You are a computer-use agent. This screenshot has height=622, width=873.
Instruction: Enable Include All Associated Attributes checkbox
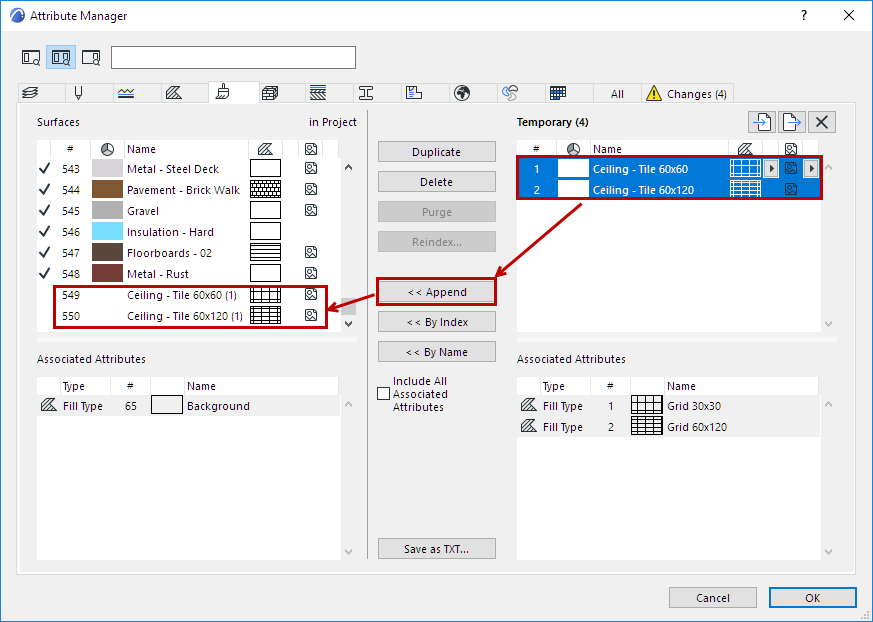pyautogui.click(x=383, y=394)
